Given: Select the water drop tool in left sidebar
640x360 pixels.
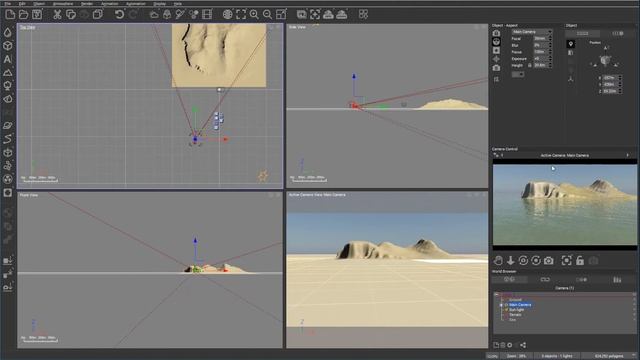Looking at the screenshot, I should (x=8, y=33).
